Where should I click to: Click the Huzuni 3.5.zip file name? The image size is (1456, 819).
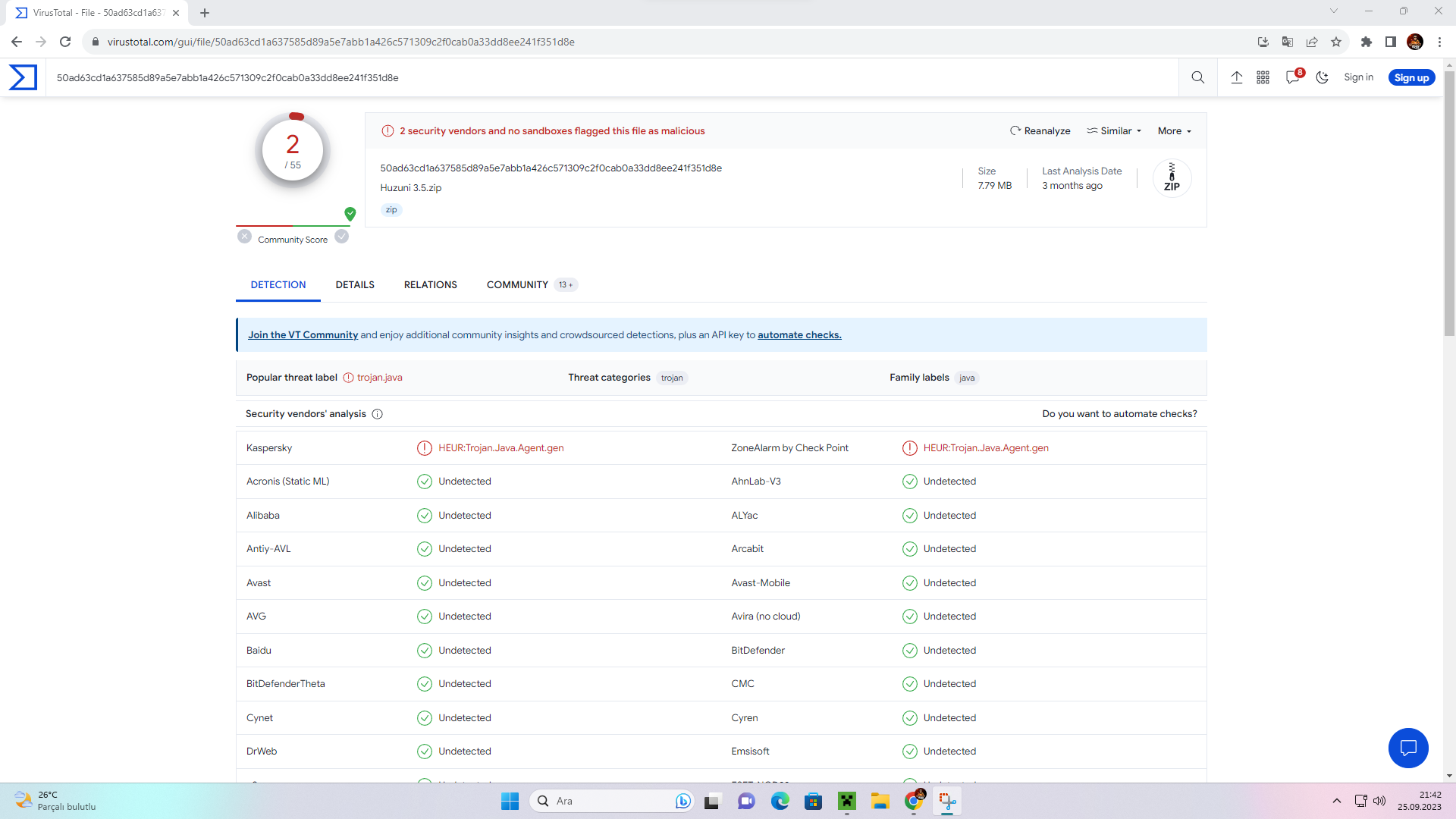pyautogui.click(x=410, y=188)
